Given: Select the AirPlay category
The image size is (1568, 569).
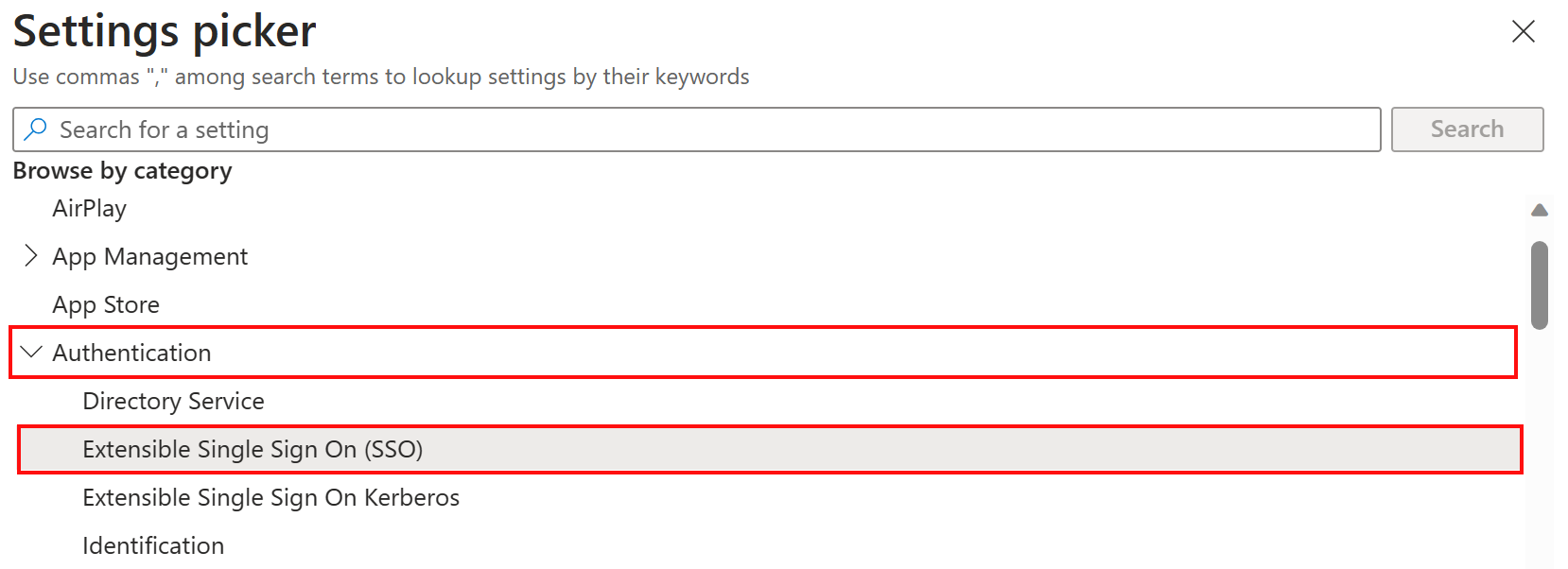Looking at the screenshot, I should click(89, 208).
